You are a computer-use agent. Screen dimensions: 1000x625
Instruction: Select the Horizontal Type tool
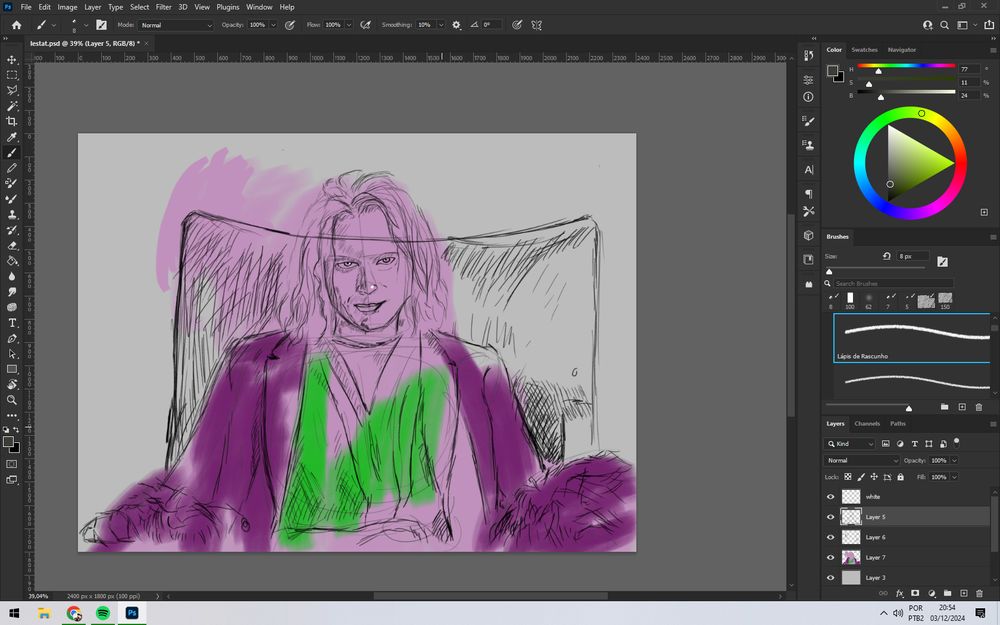pos(11,323)
